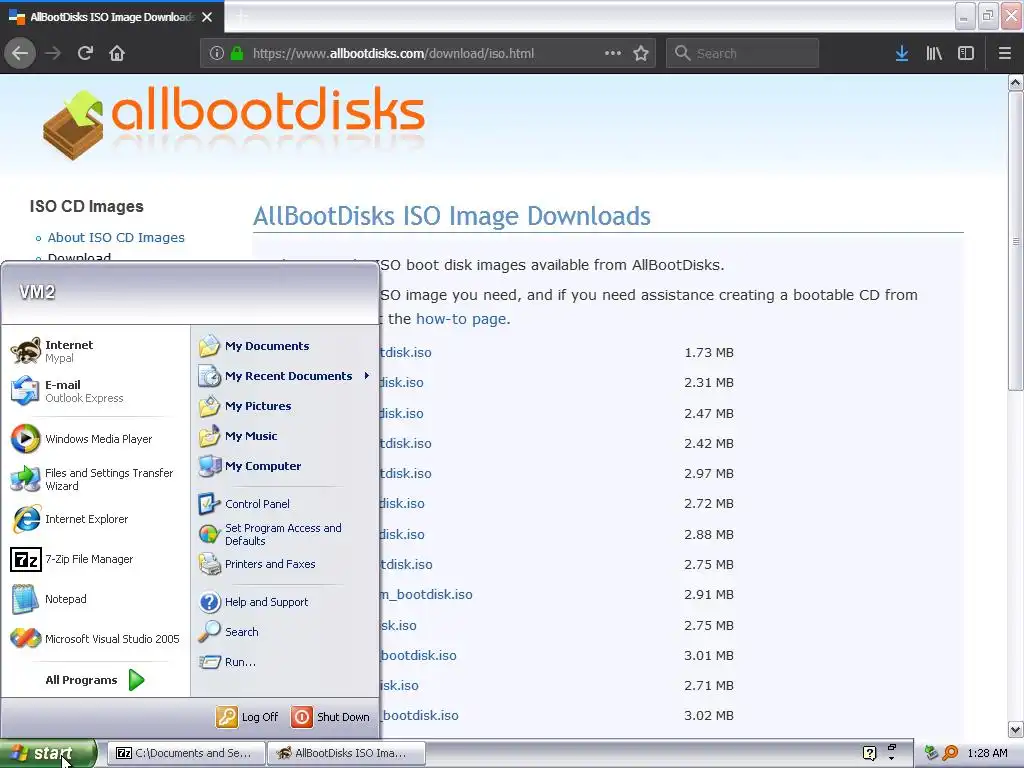Click the 2.31 MB size text
Image resolution: width=1024 pixels, height=768 pixels.
point(709,383)
